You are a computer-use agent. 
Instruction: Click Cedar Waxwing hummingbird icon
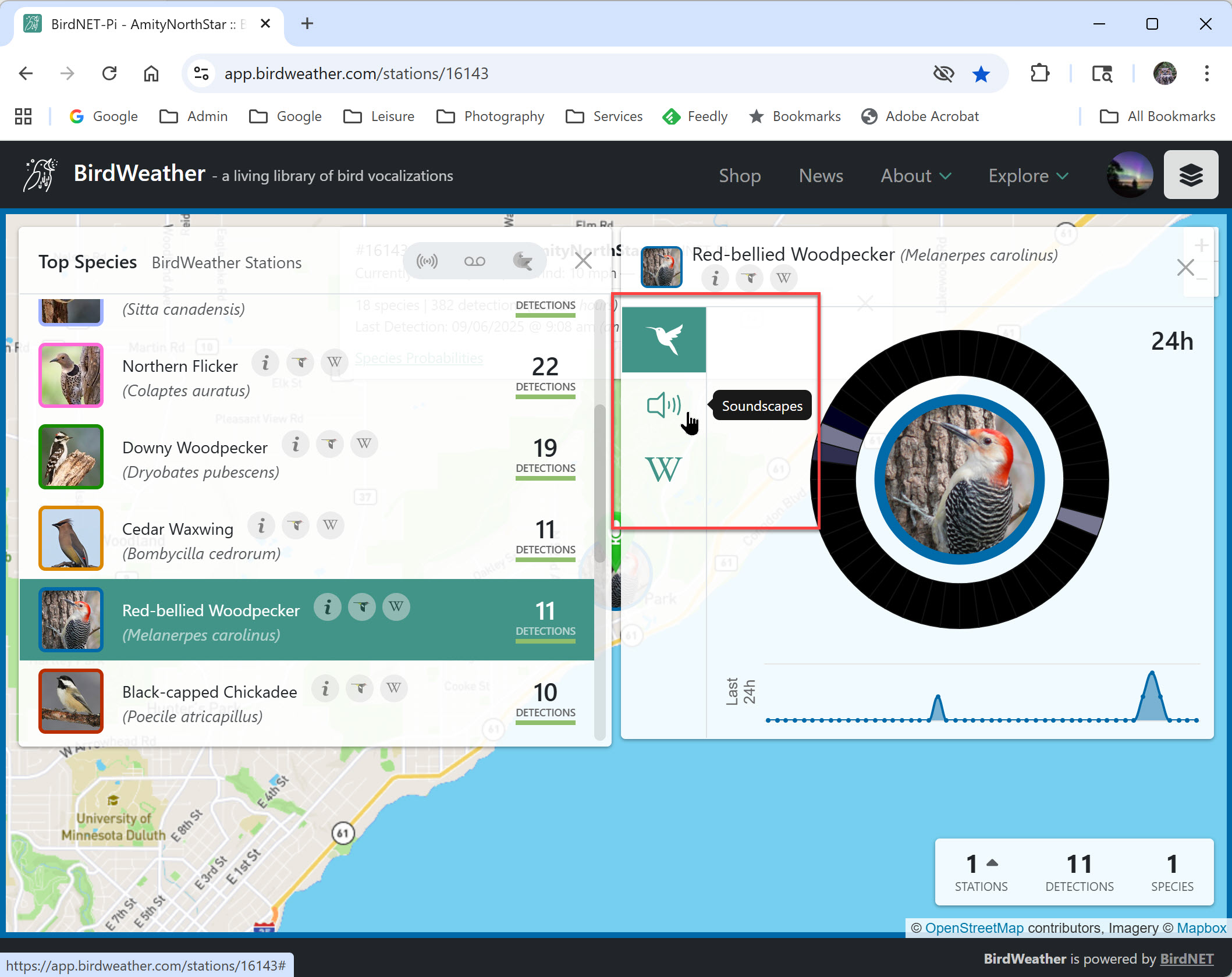[x=296, y=525]
